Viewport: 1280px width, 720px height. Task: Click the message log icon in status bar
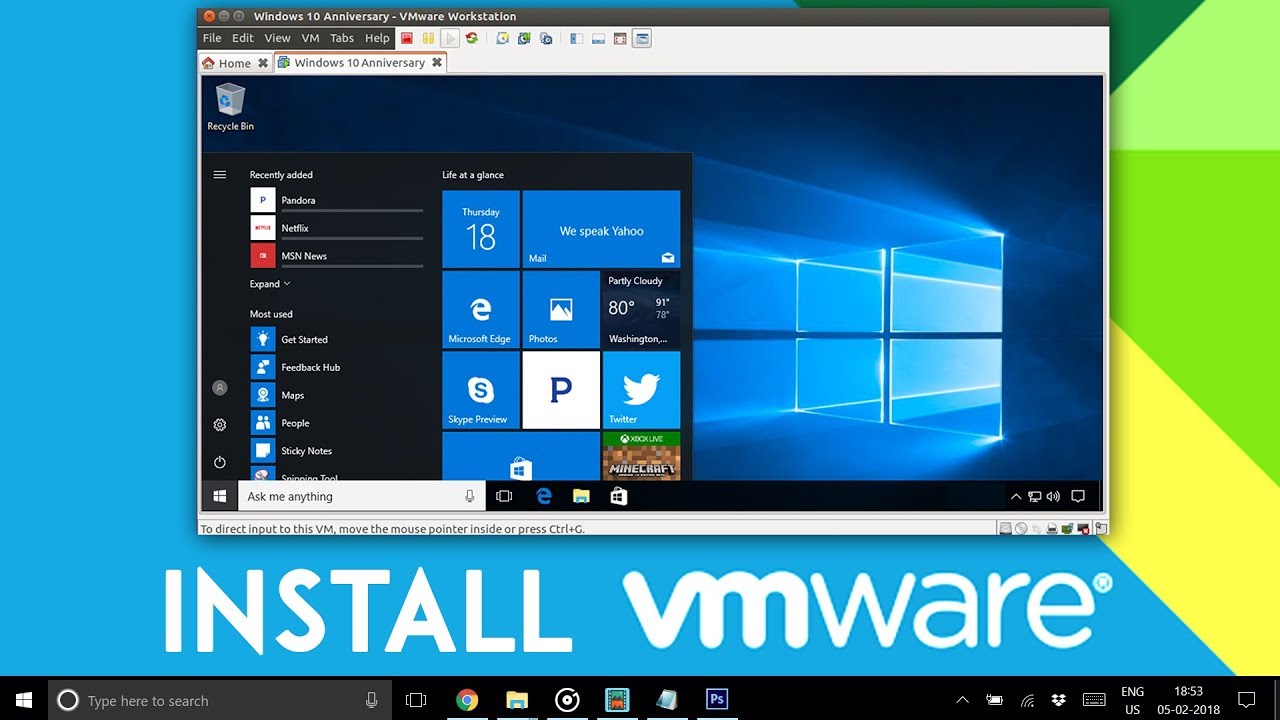(x=1101, y=528)
